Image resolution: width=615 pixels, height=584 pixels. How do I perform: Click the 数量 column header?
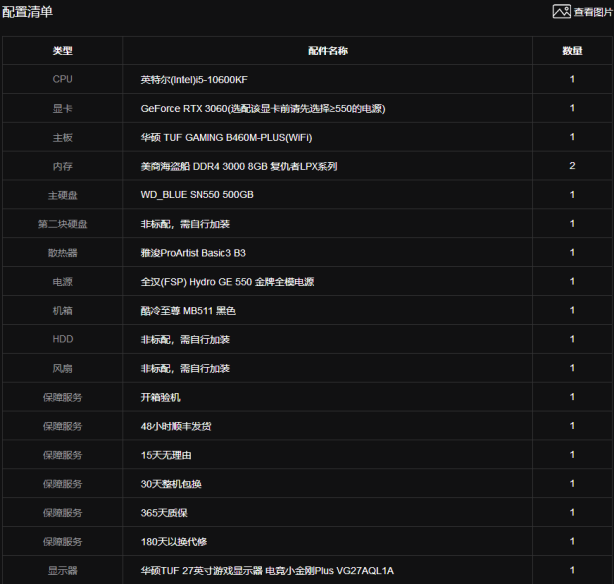click(572, 51)
